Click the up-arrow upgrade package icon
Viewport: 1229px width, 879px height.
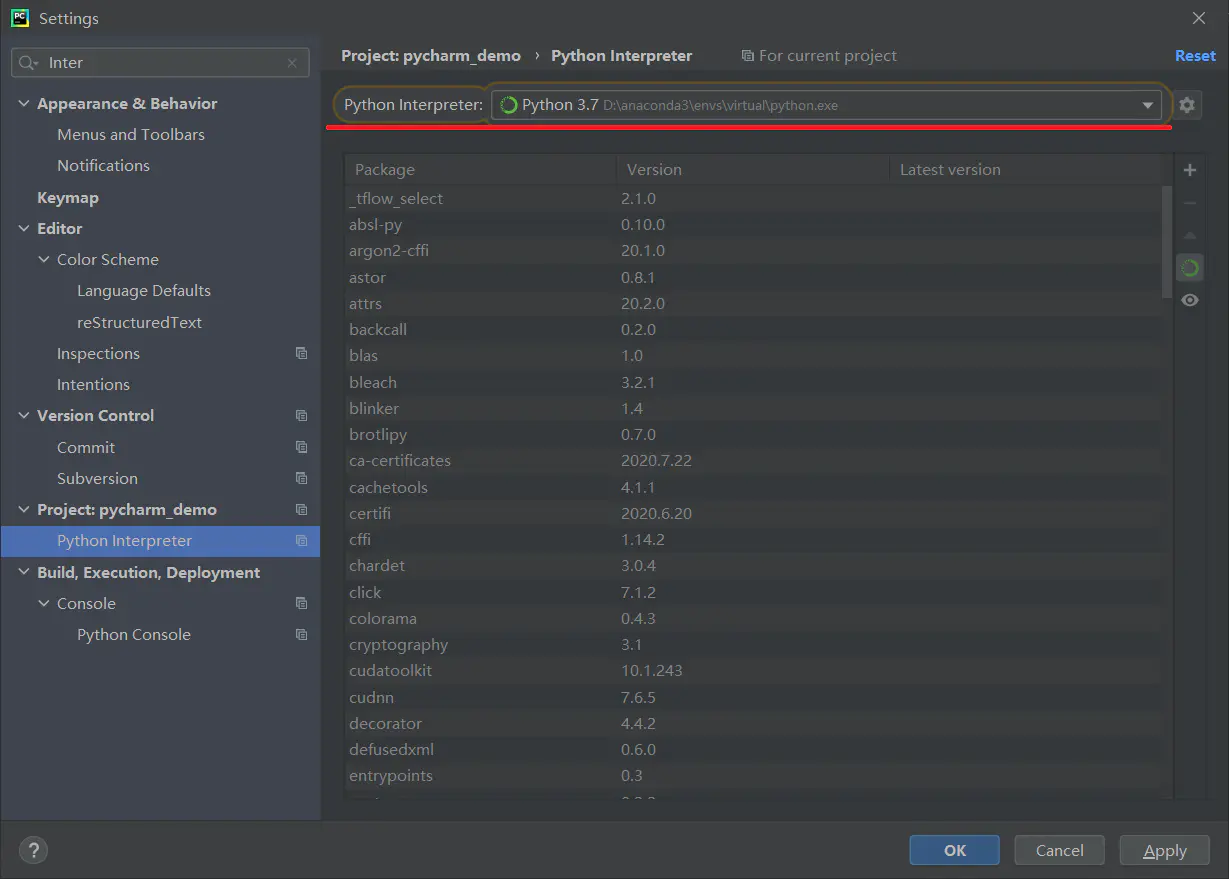coord(1190,235)
